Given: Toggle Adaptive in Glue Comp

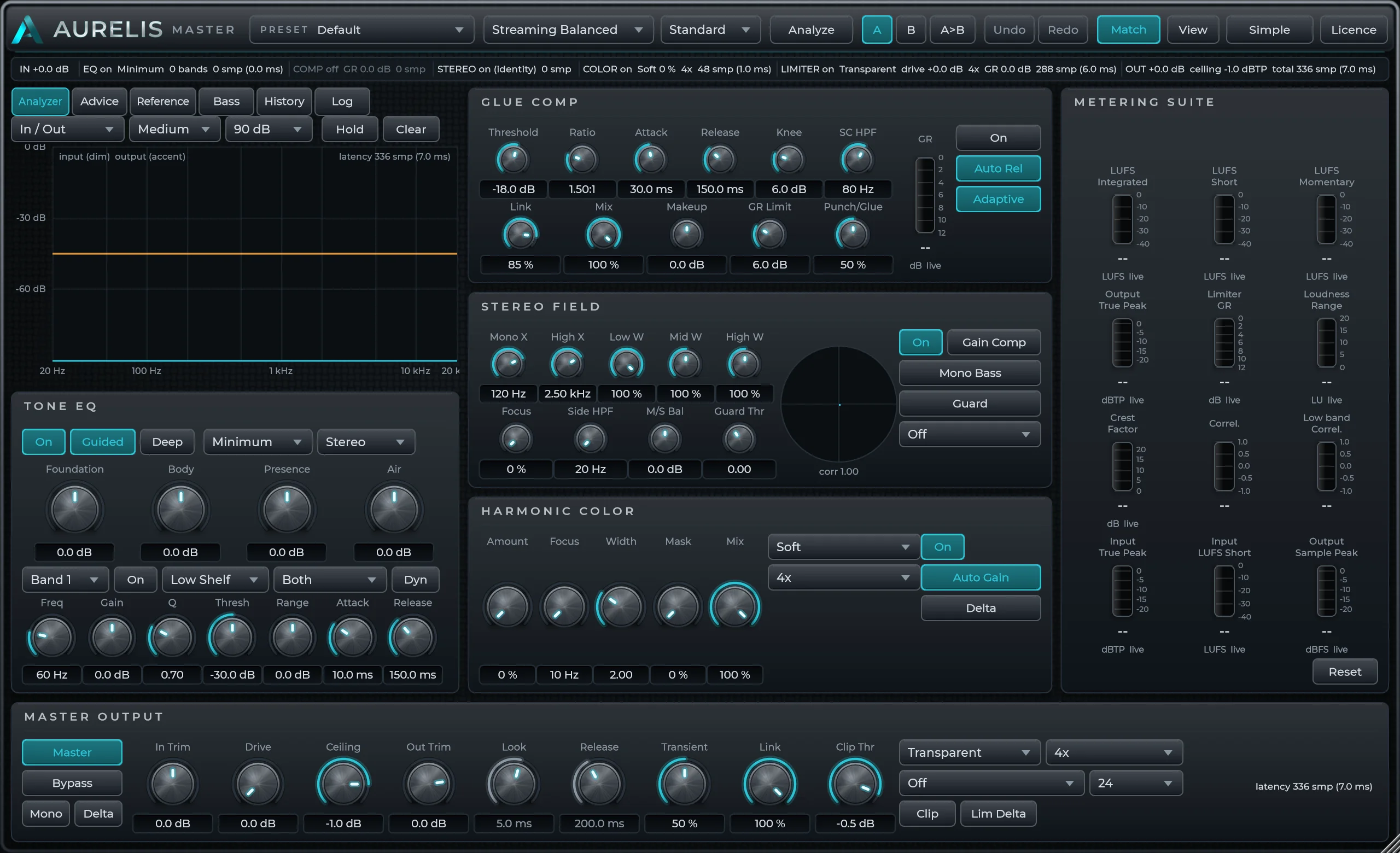Looking at the screenshot, I should (997, 199).
